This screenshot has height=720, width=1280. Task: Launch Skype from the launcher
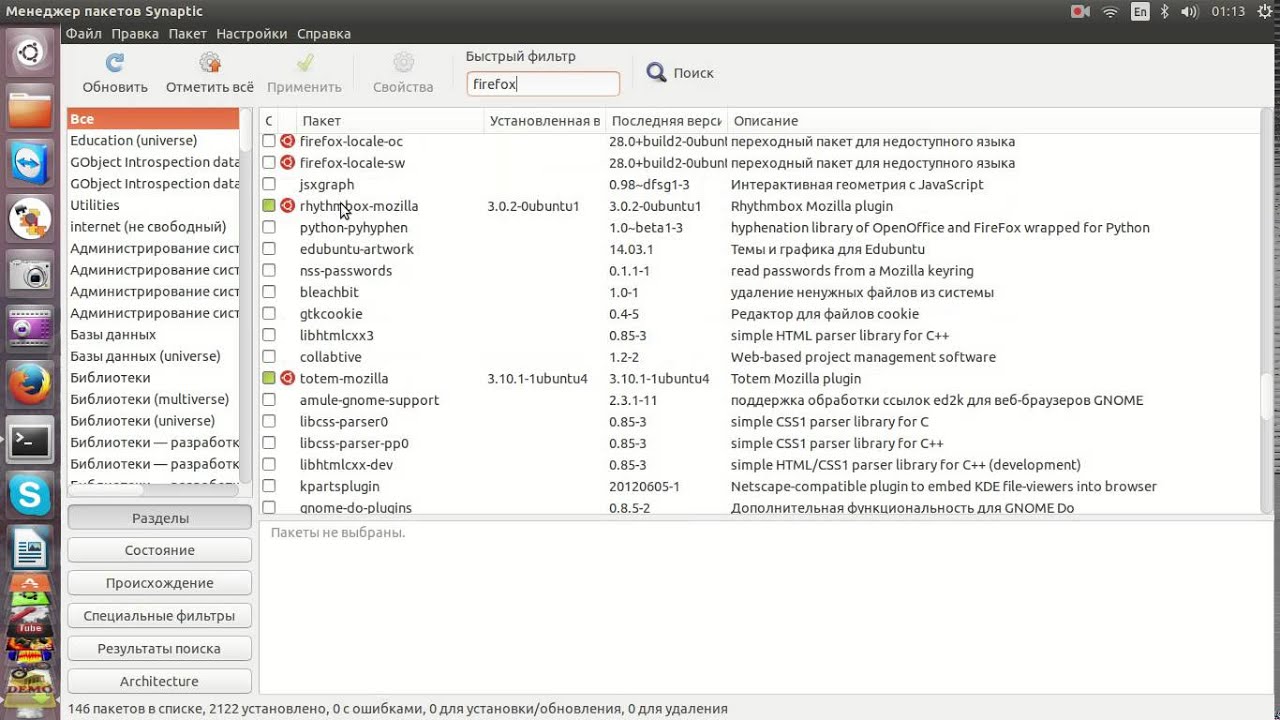(x=30, y=494)
